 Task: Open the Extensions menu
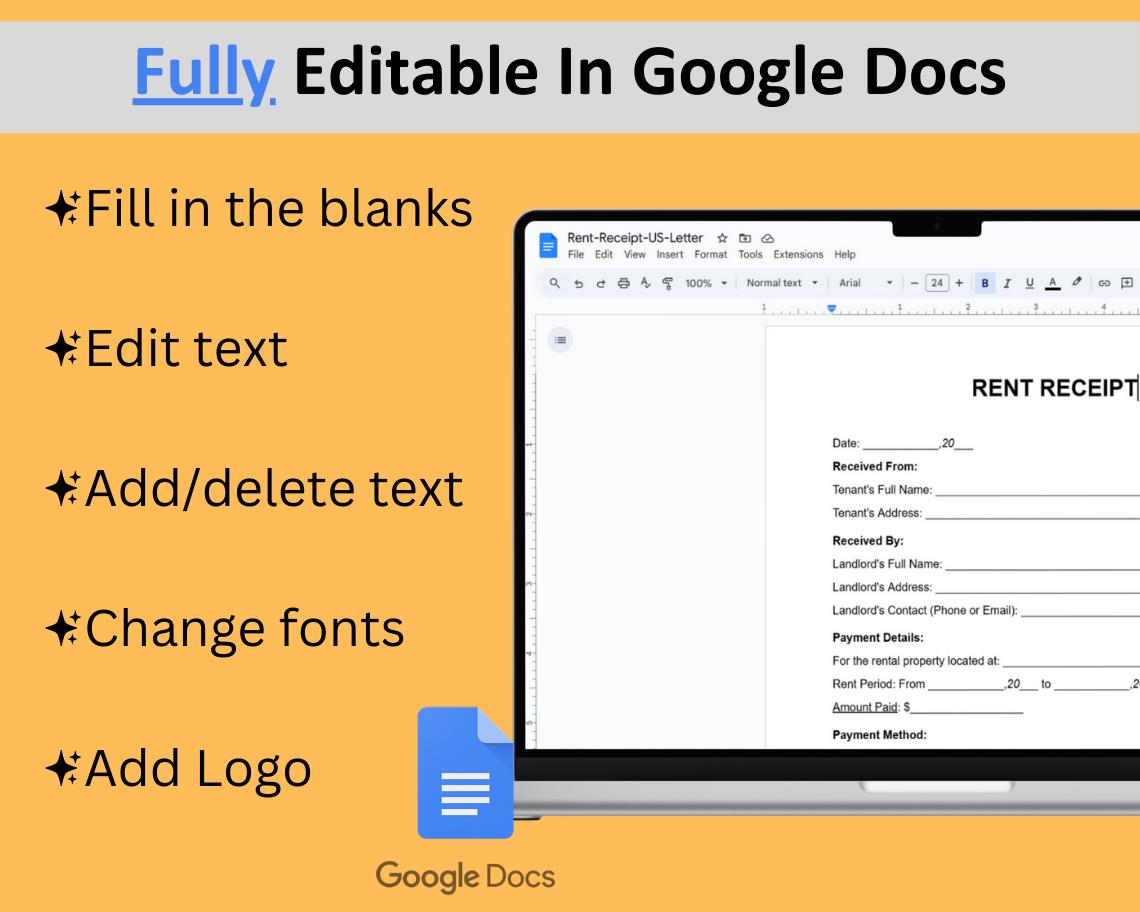[798, 255]
